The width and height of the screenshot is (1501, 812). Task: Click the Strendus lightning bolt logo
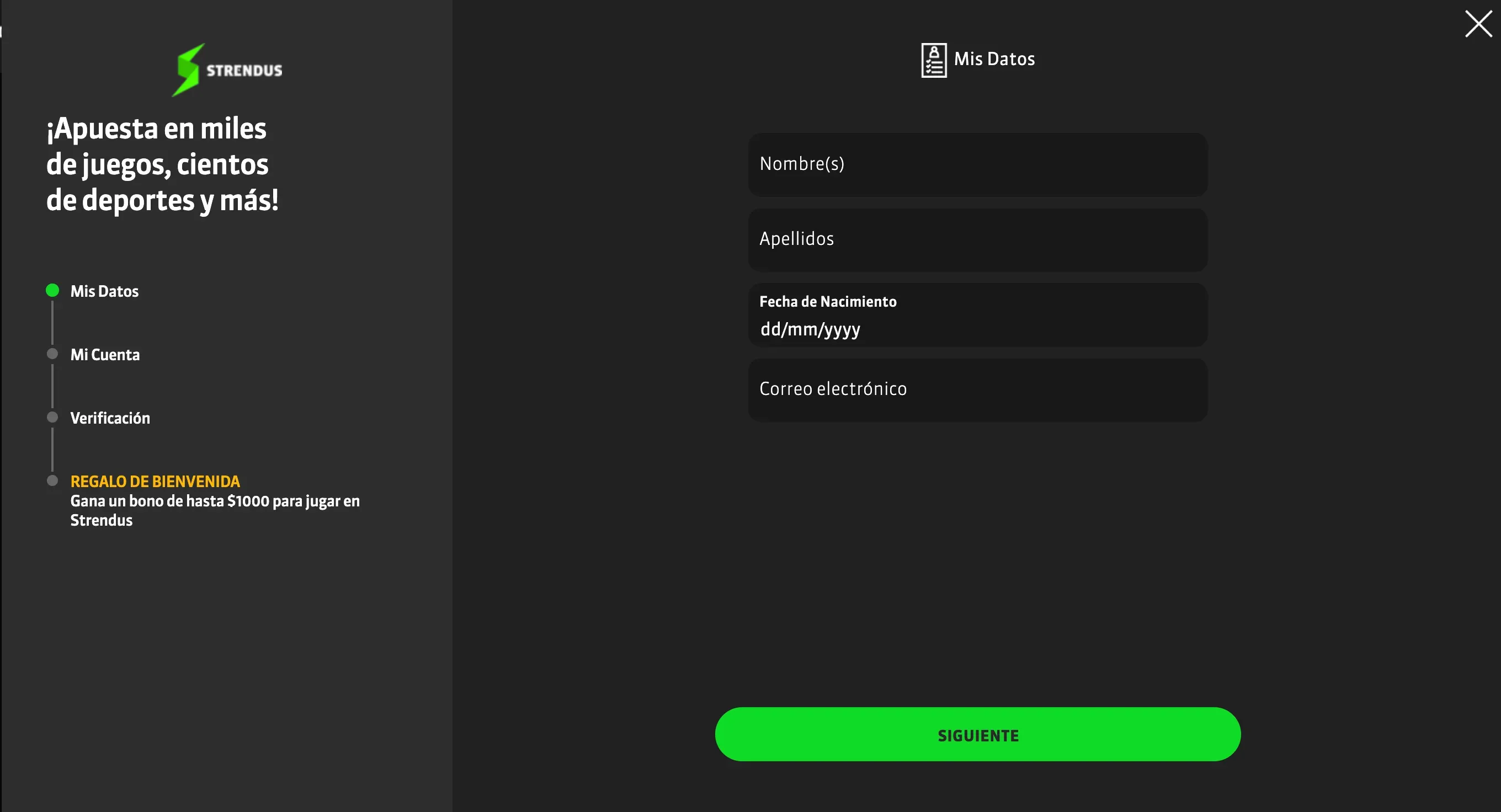pos(187,70)
